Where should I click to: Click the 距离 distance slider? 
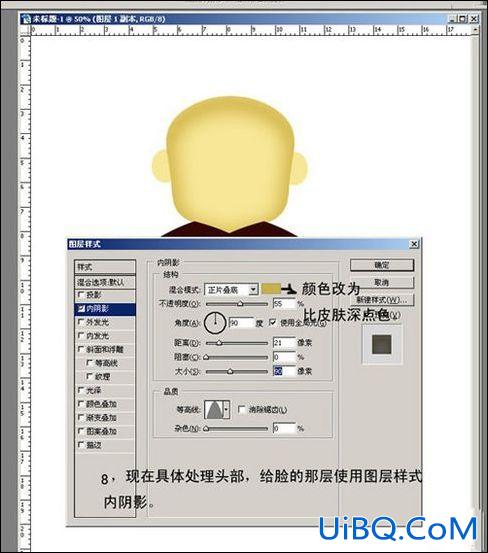(x=237, y=343)
